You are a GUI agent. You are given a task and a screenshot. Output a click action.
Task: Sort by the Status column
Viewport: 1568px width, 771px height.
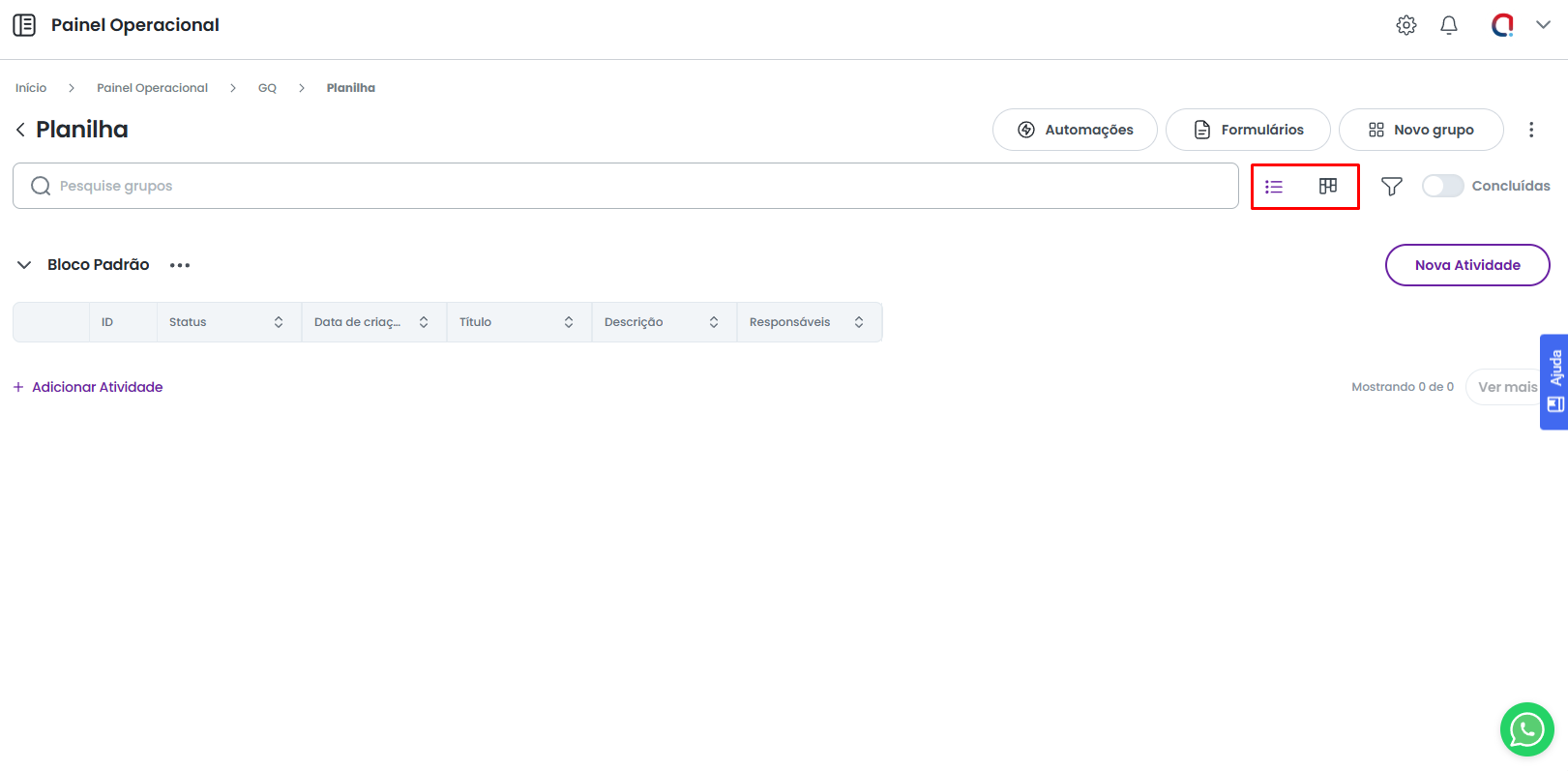click(279, 322)
